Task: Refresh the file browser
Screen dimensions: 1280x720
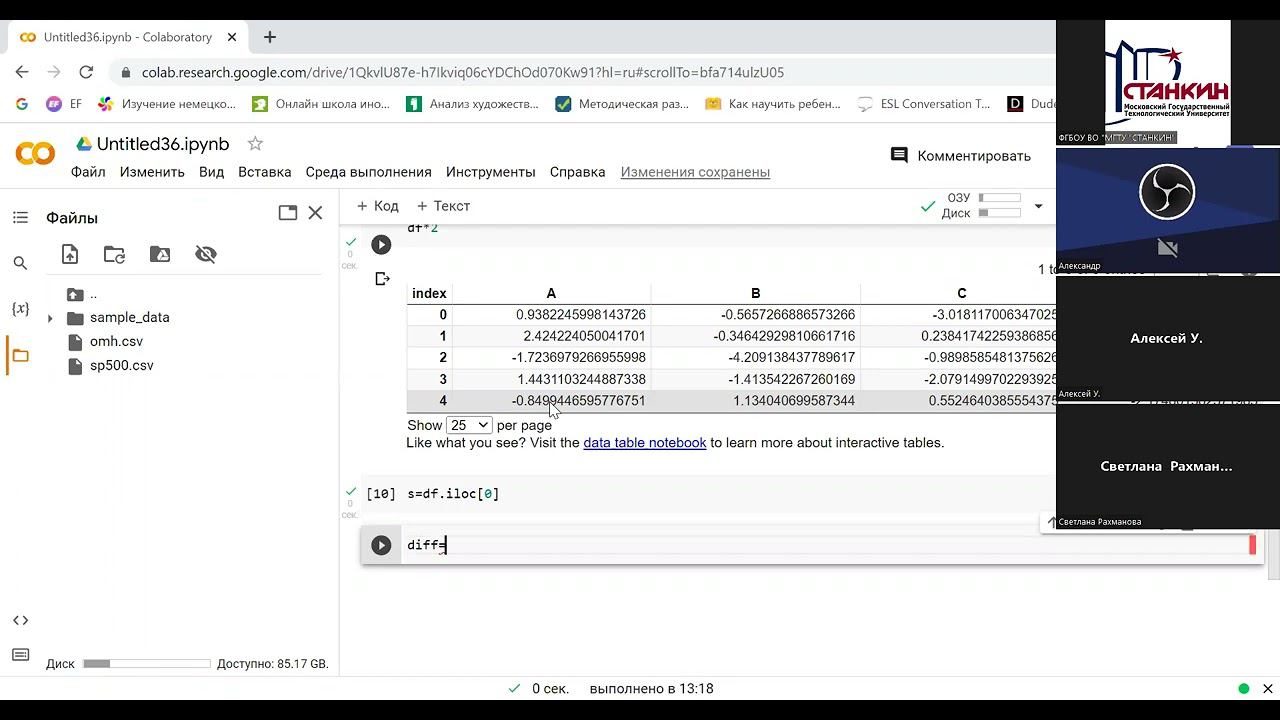Action: (115, 254)
